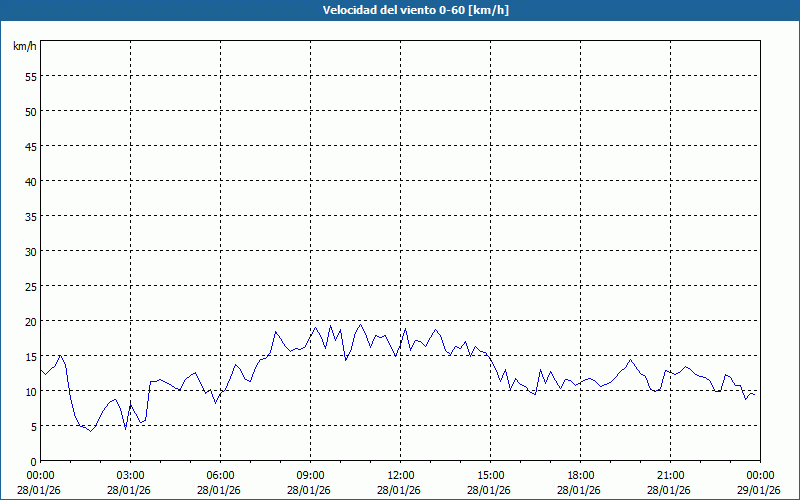The height and width of the screenshot is (500, 800).
Task: Click the chart title 'Velocidad del viento 0-60 [km/h]'
Action: coord(416,10)
